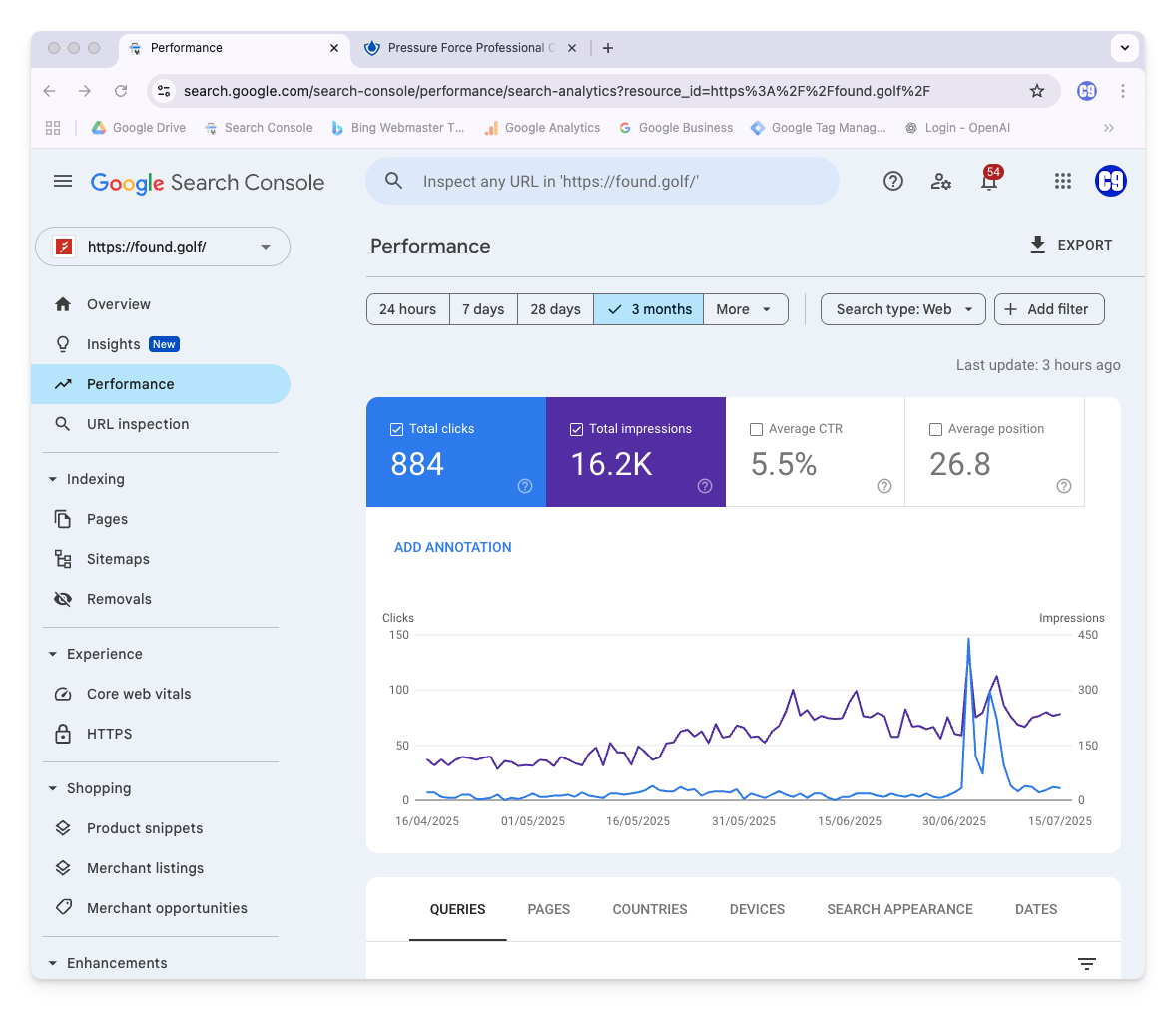Open the hamburger main menu
This screenshot has width=1176, height=1010.
pos(63,181)
